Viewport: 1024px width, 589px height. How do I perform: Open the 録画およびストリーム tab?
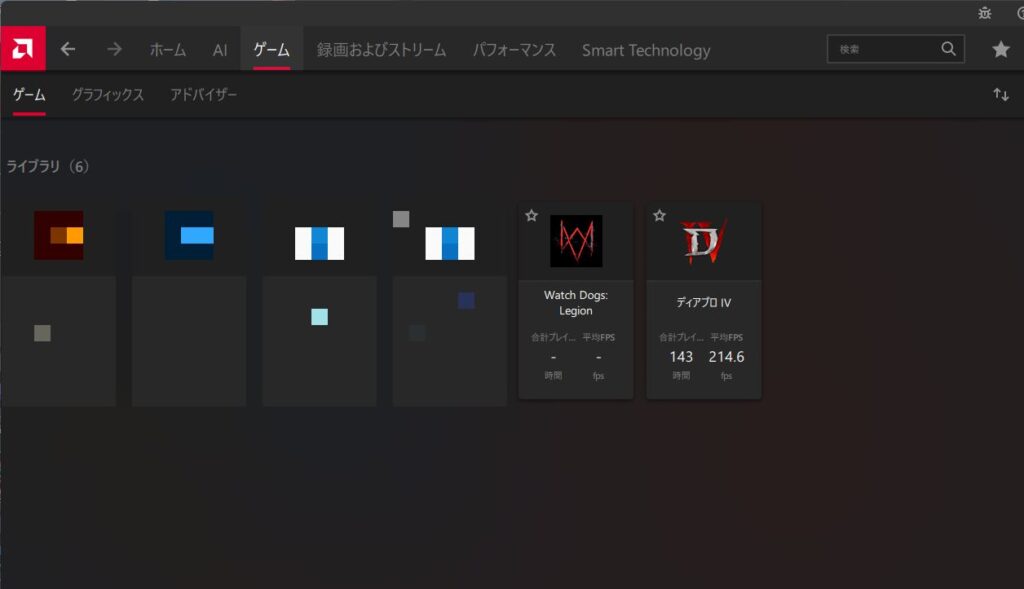(381, 50)
